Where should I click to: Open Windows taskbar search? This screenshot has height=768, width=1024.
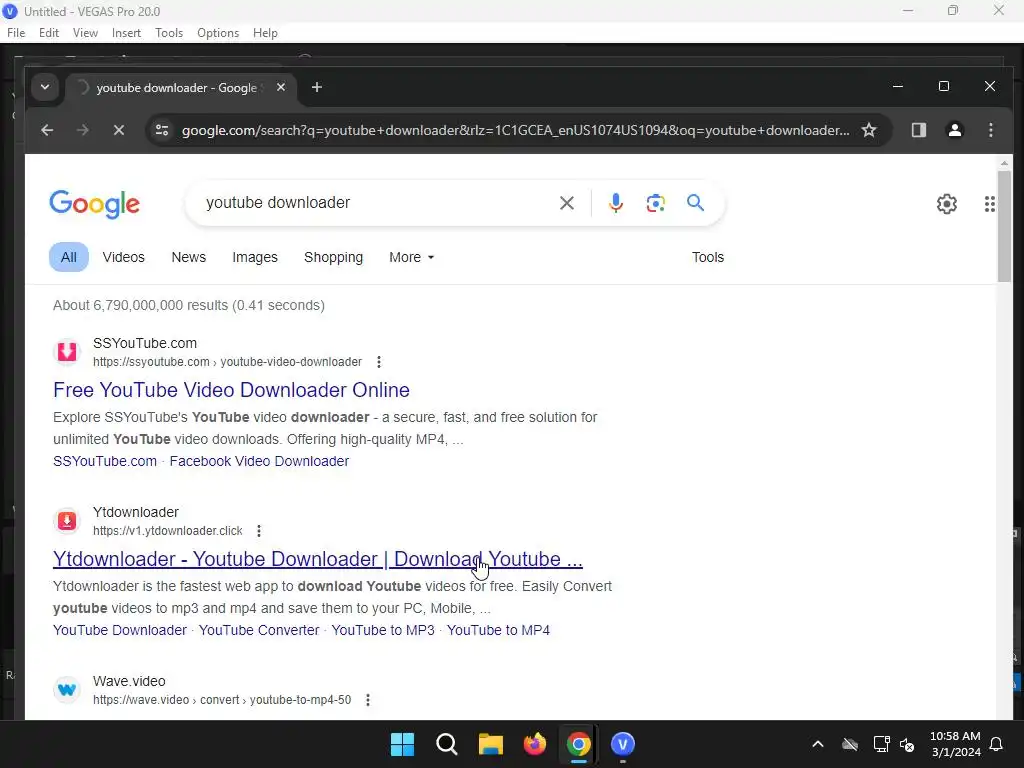[447, 744]
